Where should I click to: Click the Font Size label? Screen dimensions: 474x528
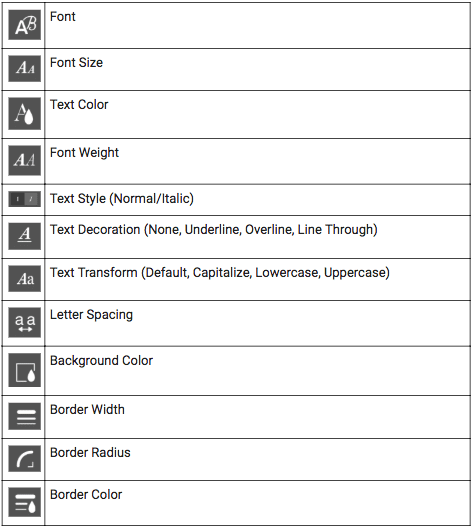pos(76,63)
